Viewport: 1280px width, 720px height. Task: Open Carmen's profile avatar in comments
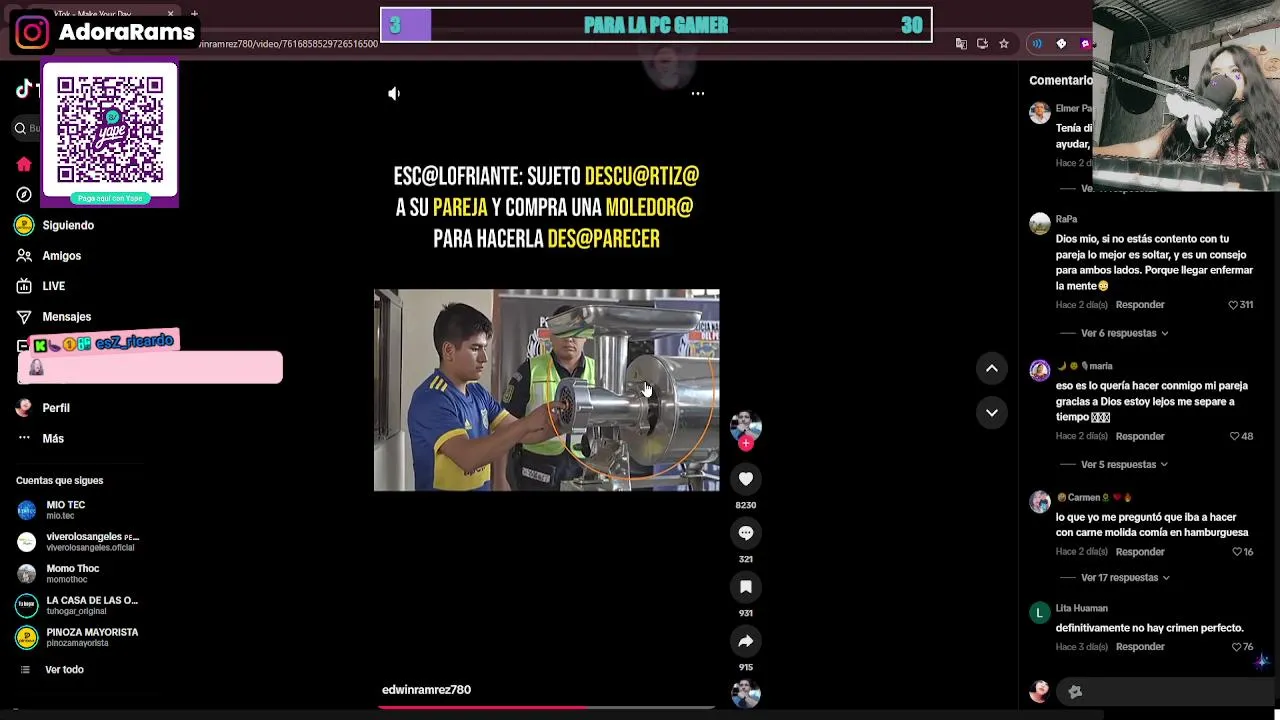coord(1040,501)
